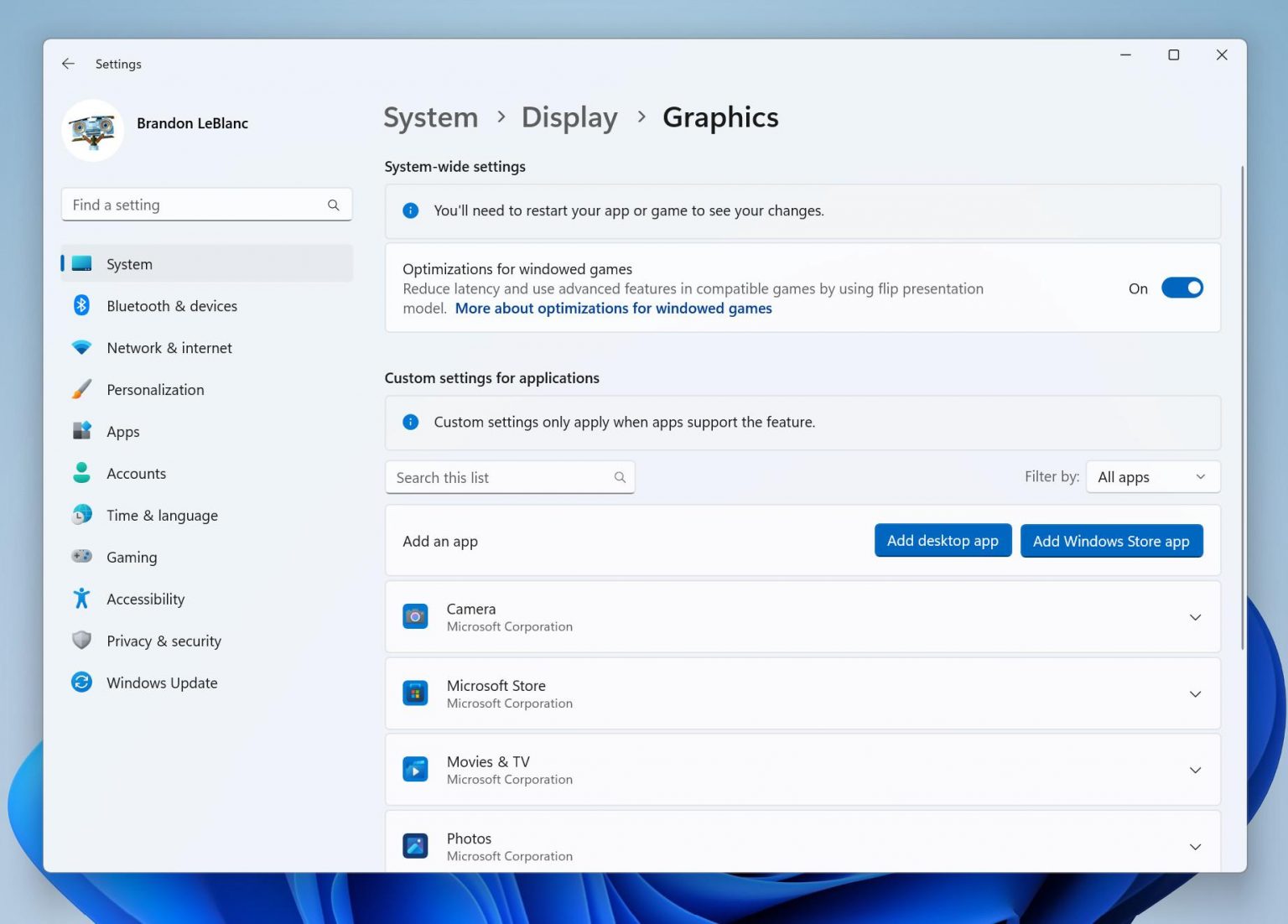Open 'More about optimizations for windowed games' link
1288x924 pixels.
(613, 308)
